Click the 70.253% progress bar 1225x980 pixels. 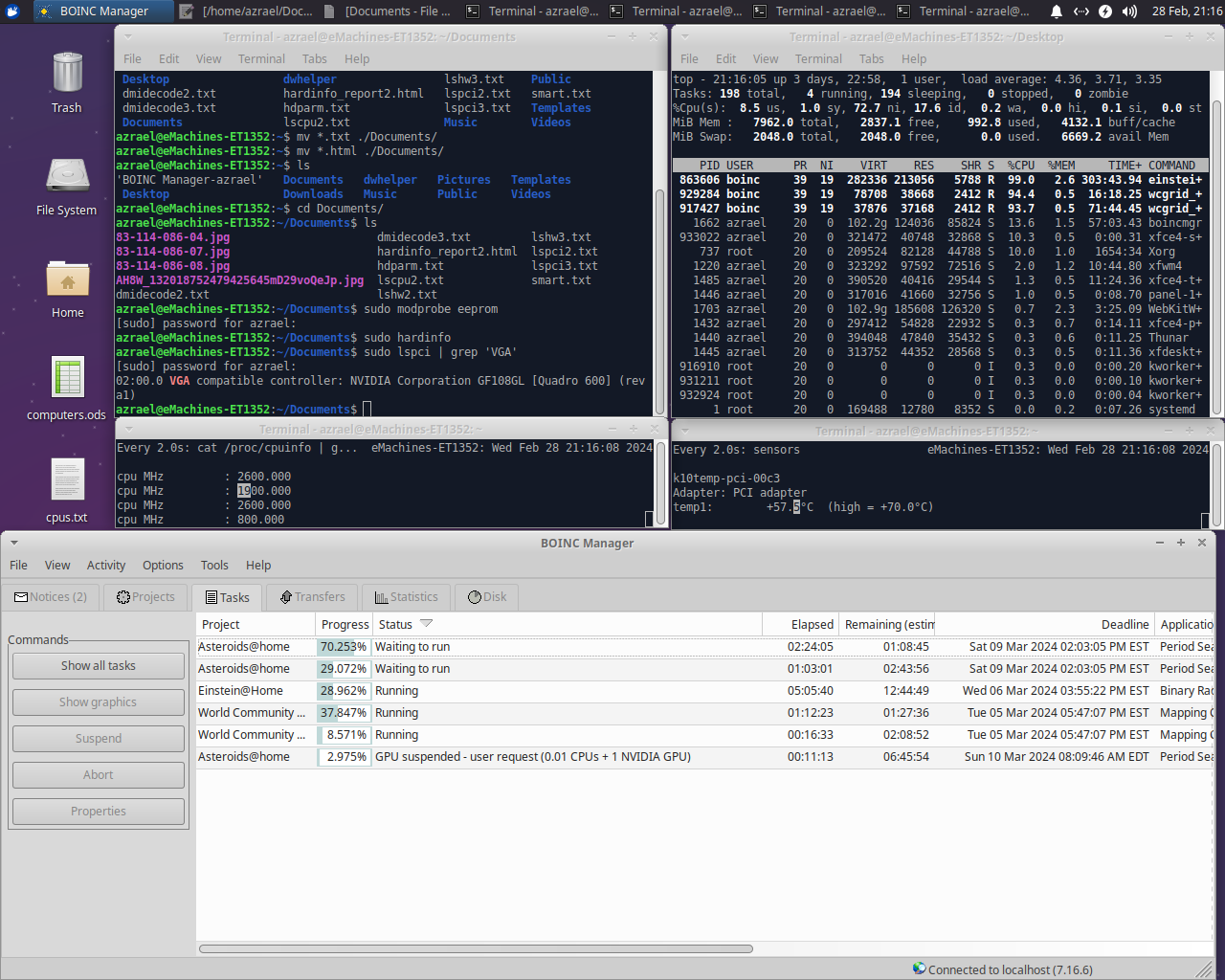tap(344, 647)
